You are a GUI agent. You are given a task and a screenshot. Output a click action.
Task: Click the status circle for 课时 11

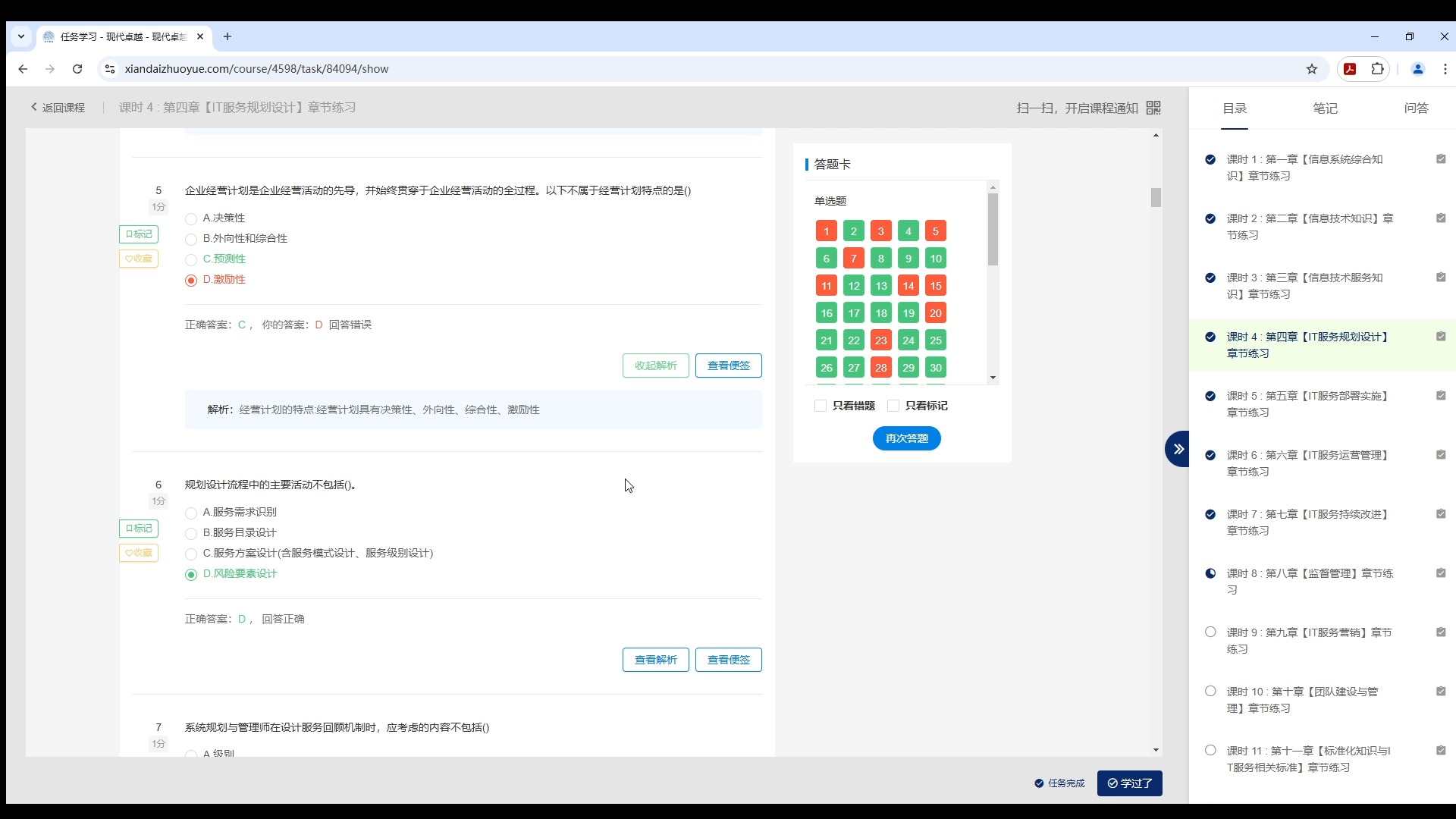pyautogui.click(x=1210, y=751)
